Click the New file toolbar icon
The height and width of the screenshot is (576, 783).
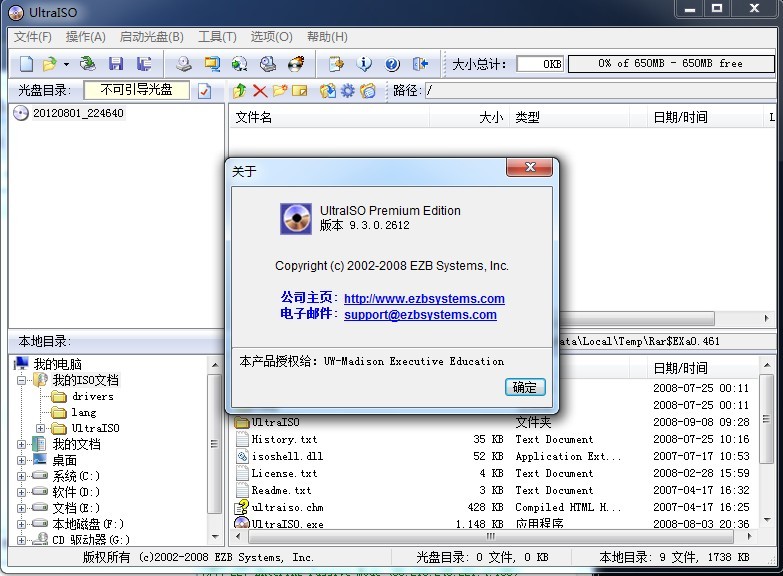point(26,64)
